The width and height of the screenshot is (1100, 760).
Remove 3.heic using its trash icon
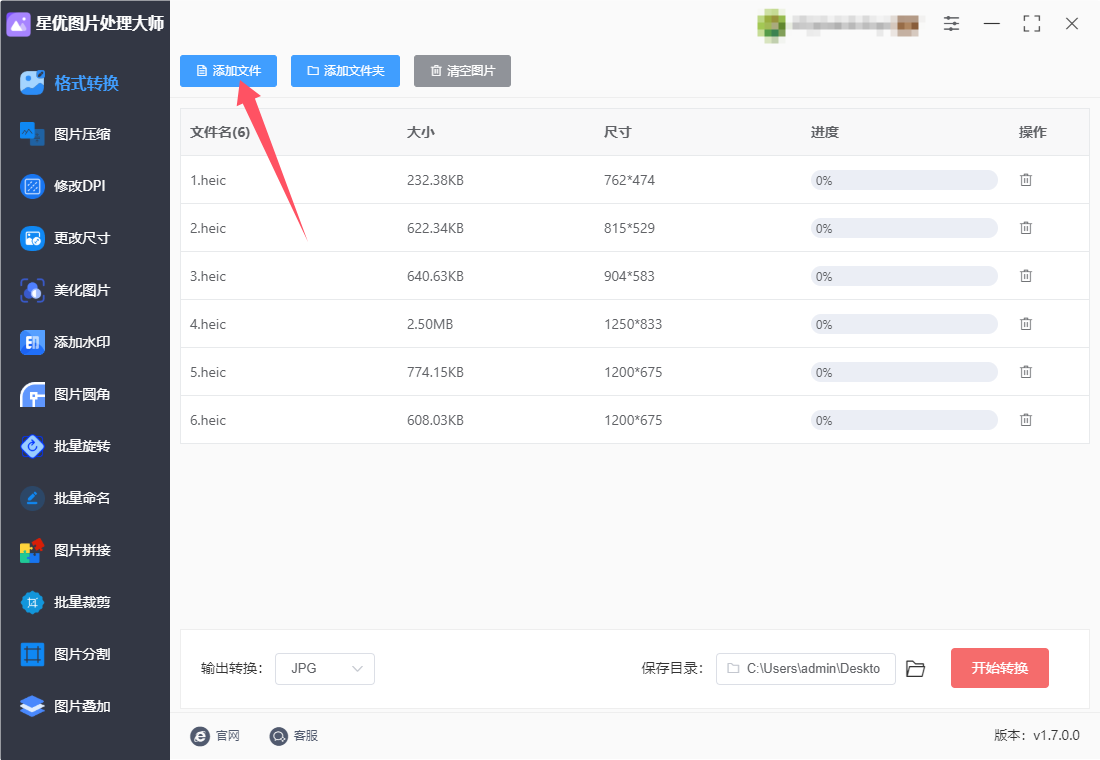1026,276
